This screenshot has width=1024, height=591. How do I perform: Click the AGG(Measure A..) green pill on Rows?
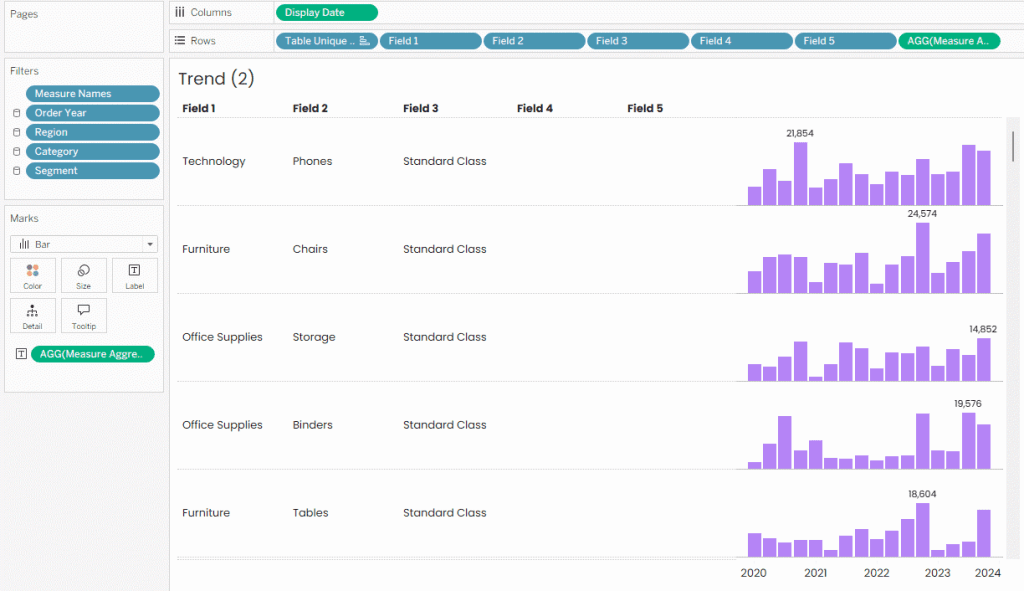point(948,41)
